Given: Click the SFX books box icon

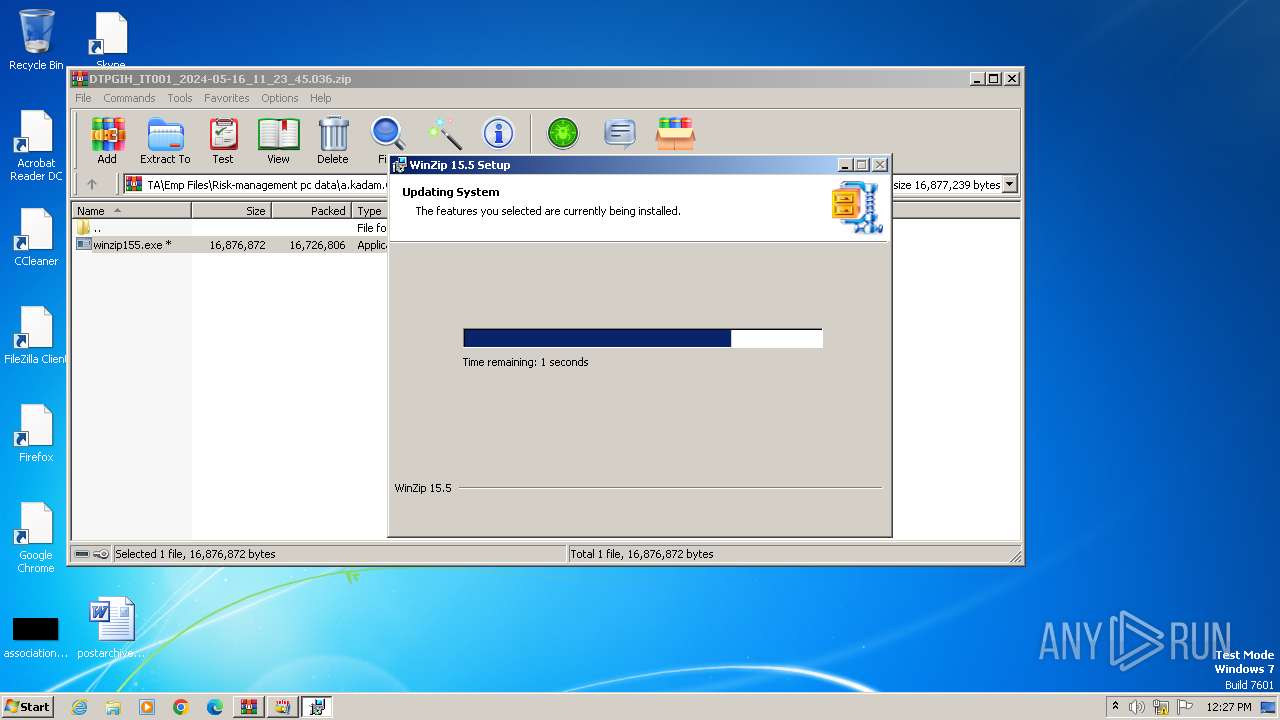Looking at the screenshot, I should 676,133.
